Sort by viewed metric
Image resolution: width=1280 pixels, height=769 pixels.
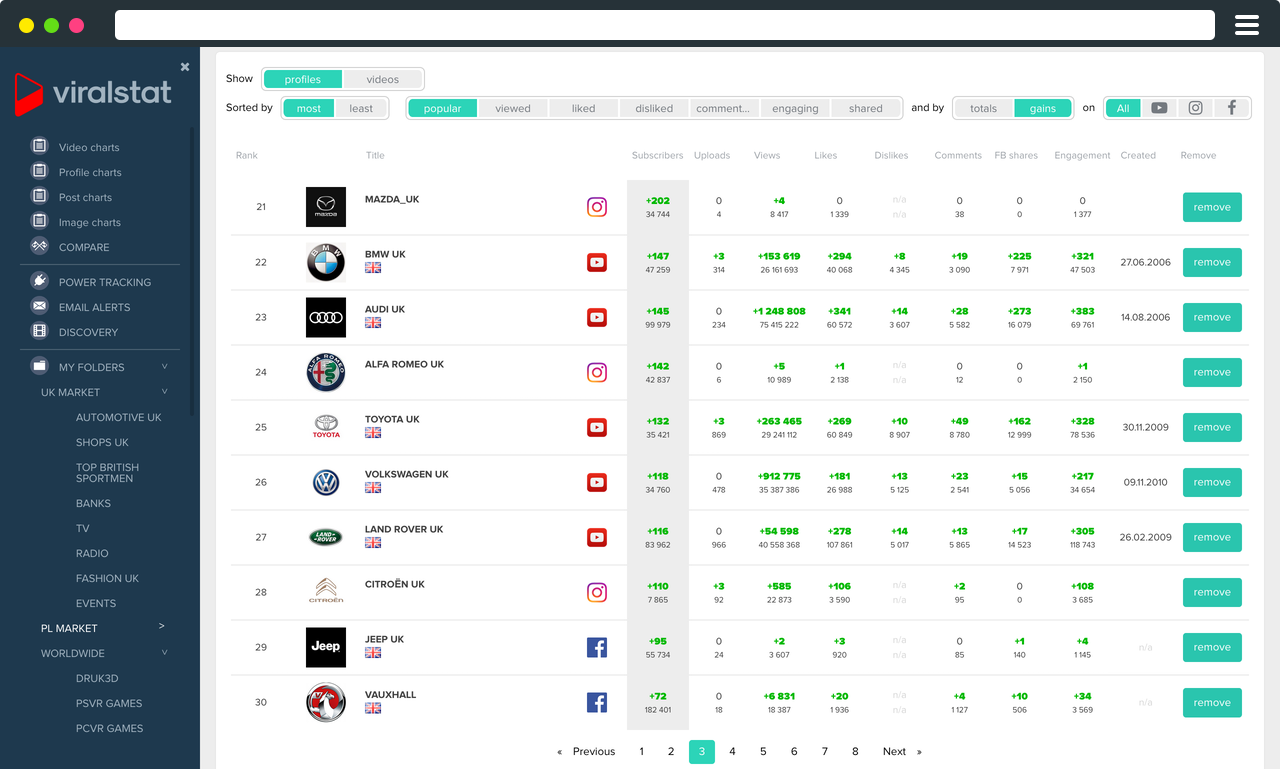coord(513,108)
